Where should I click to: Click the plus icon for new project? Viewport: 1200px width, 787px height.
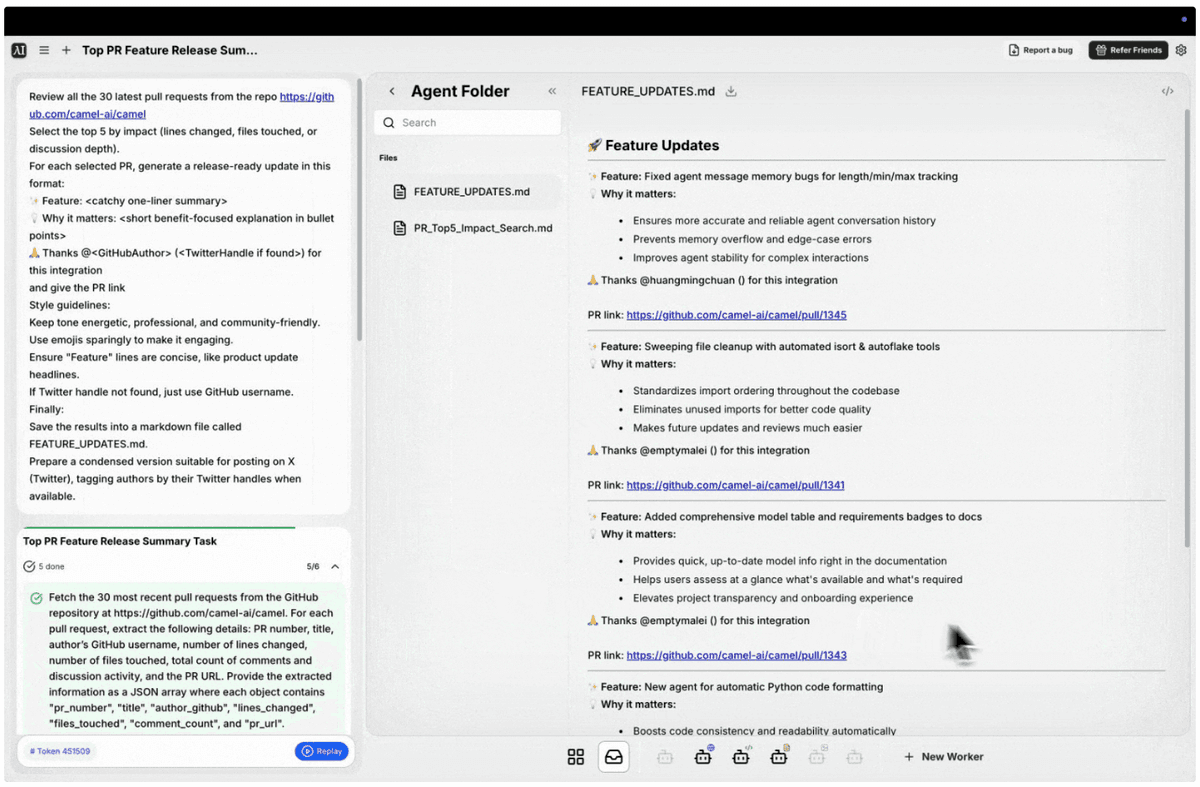(66, 50)
